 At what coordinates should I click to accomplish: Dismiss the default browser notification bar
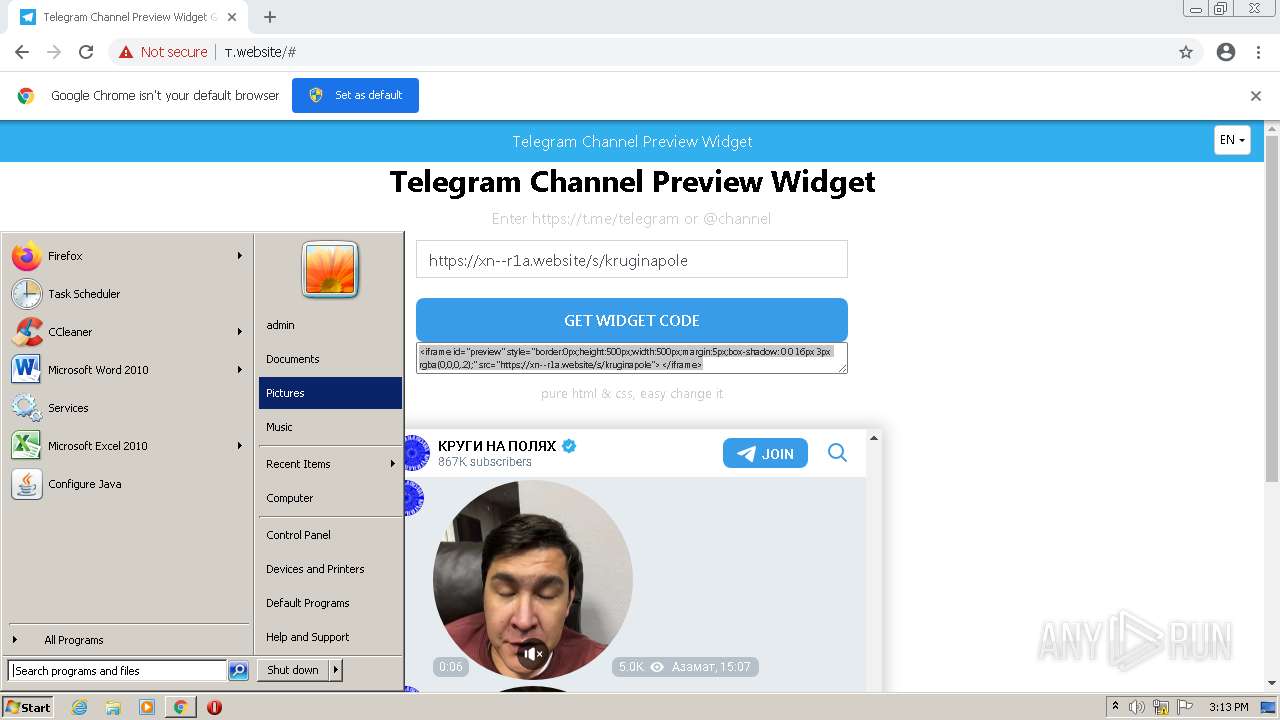(x=1256, y=96)
